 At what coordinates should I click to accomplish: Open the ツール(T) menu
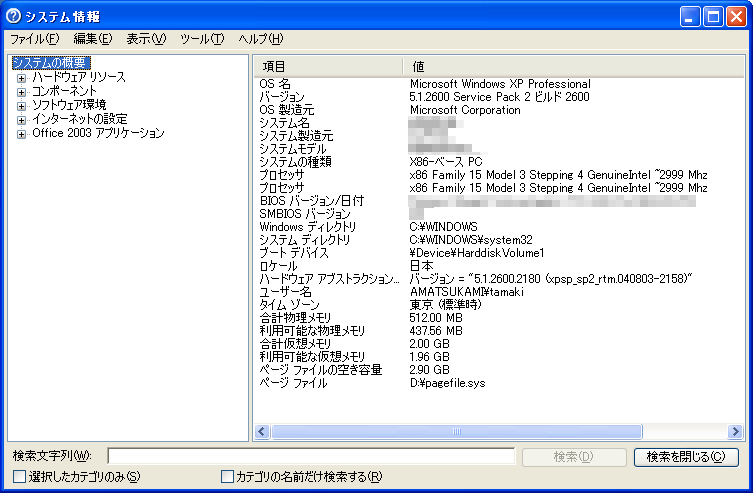pos(202,39)
